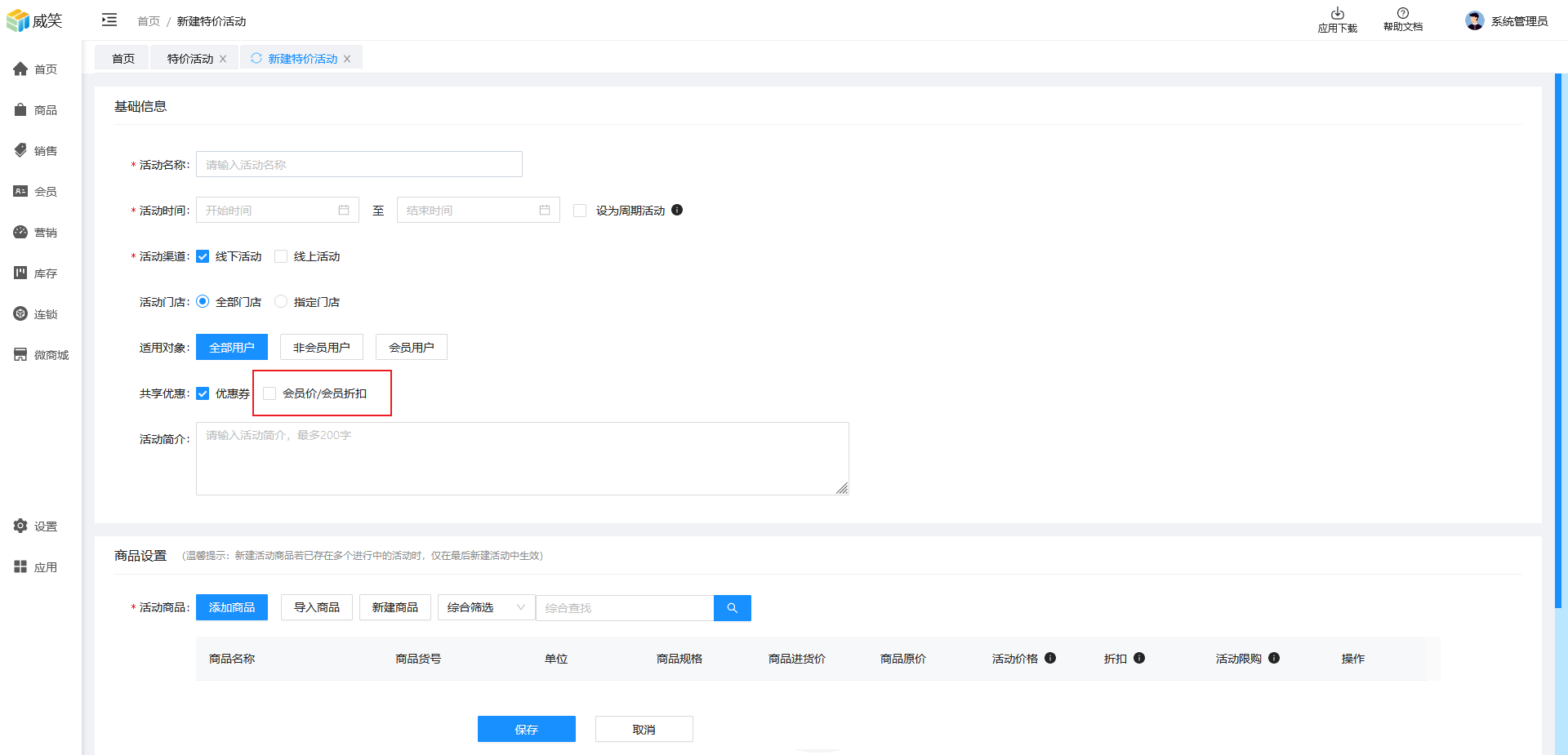Enable the 线上活动 checkbox

pos(281,256)
